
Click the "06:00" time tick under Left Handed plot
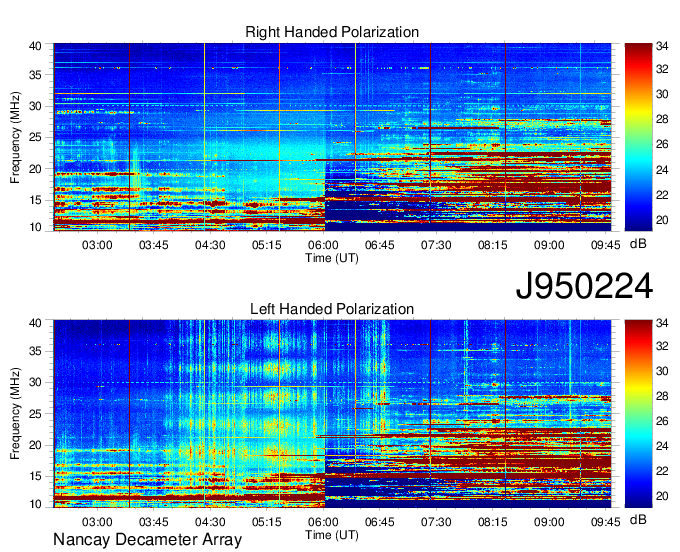pos(323,522)
